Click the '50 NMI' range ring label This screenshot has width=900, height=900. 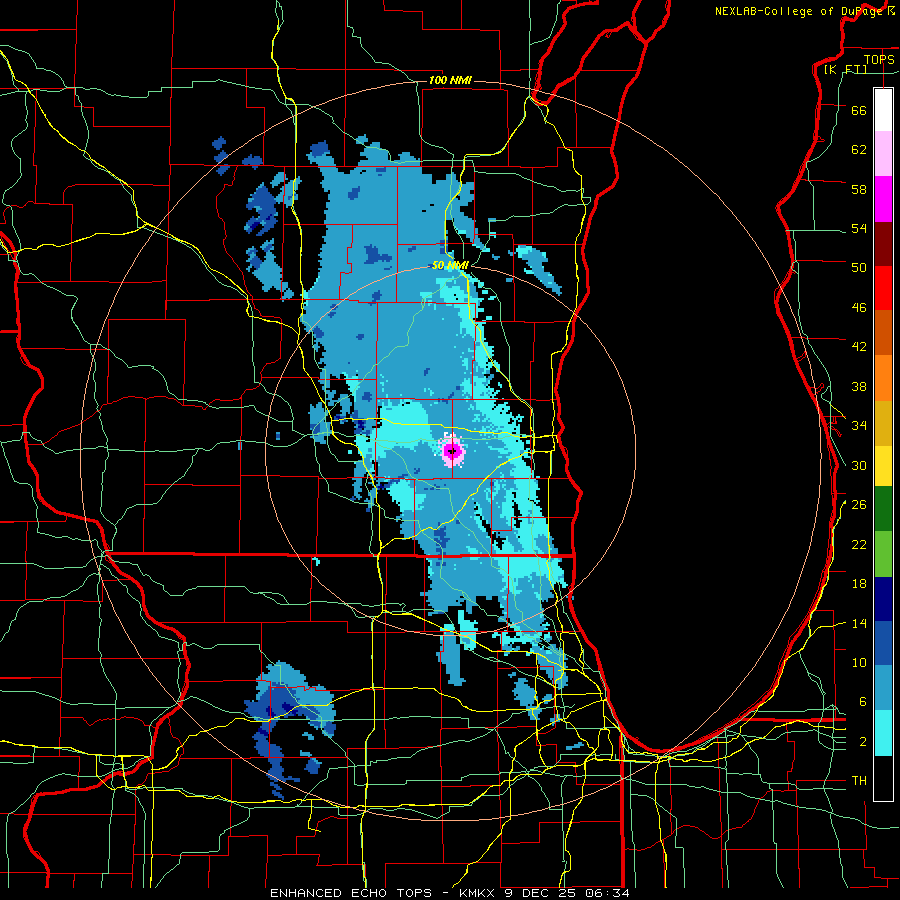click(x=450, y=265)
